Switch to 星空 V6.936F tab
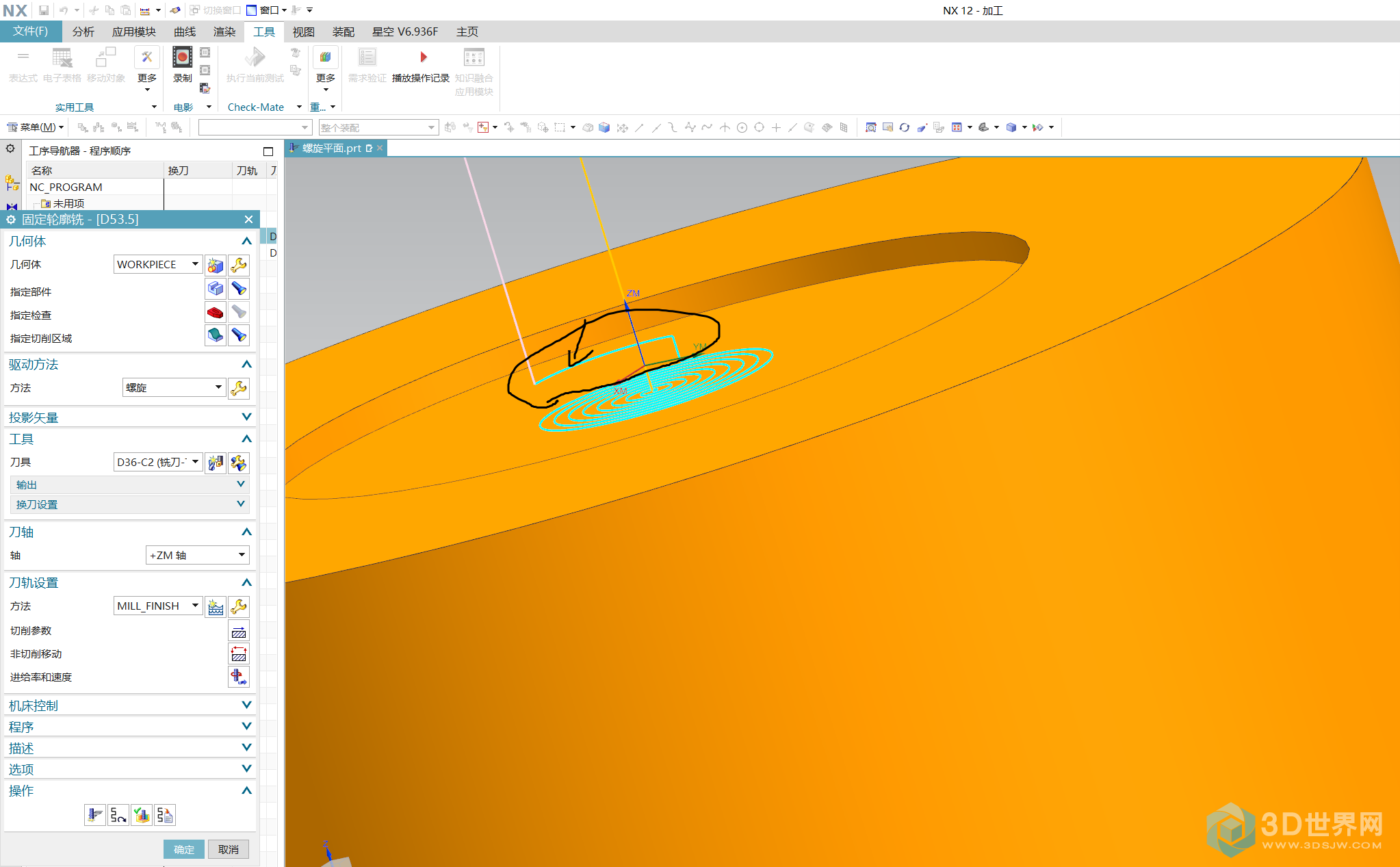Viewport: 1400px width, 867px height. [x=405, y=32]
